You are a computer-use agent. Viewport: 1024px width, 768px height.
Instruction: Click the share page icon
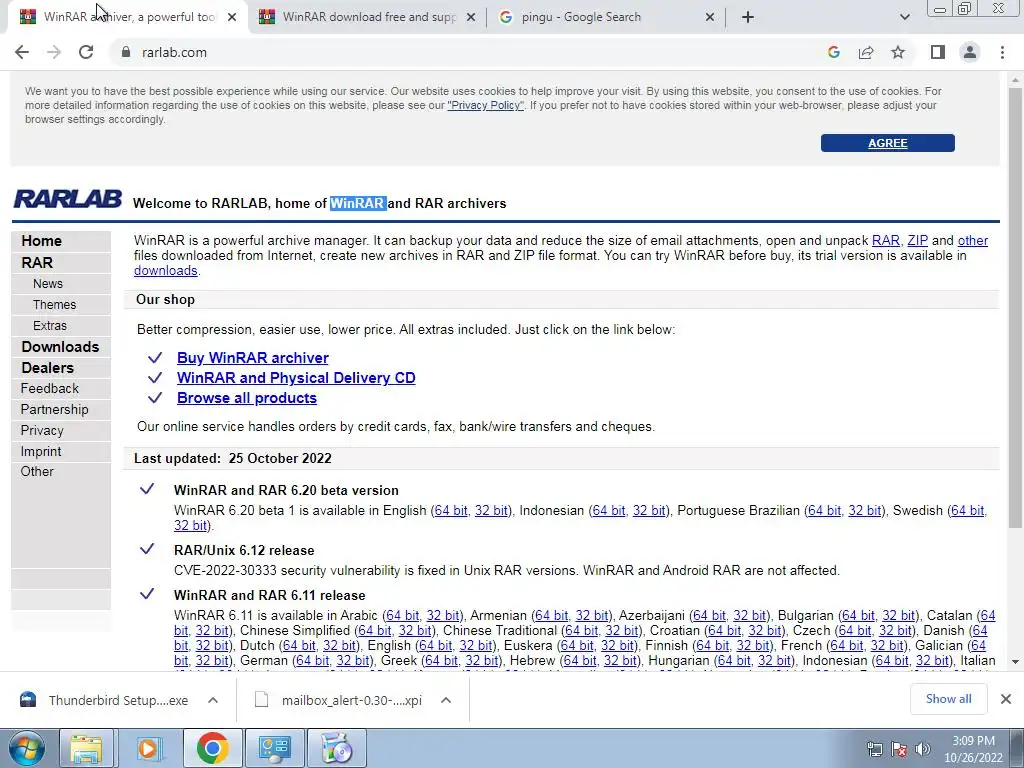(x=866, y=52)
